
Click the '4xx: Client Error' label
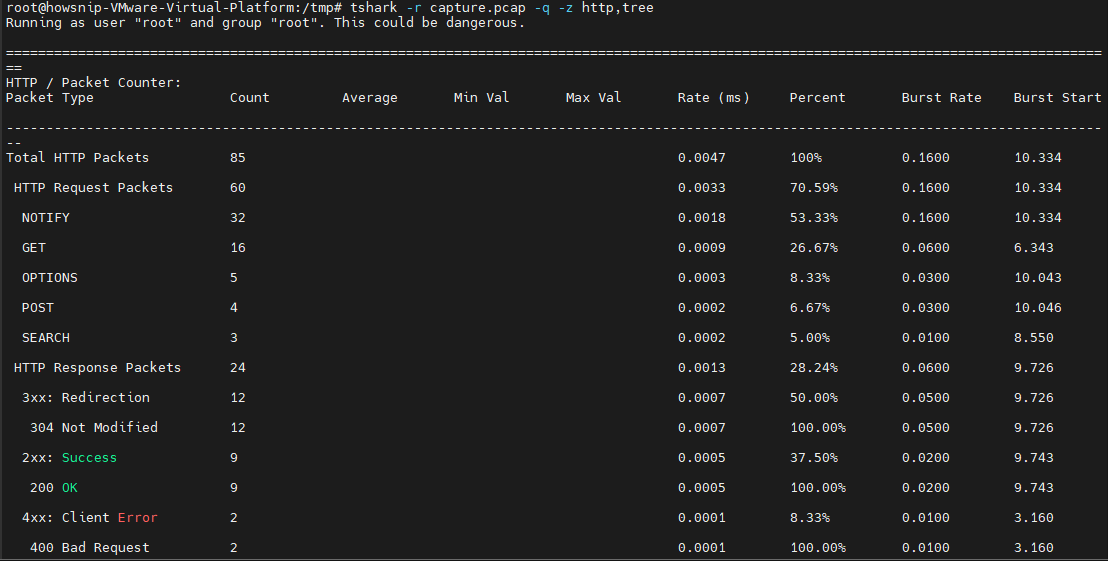90,517
